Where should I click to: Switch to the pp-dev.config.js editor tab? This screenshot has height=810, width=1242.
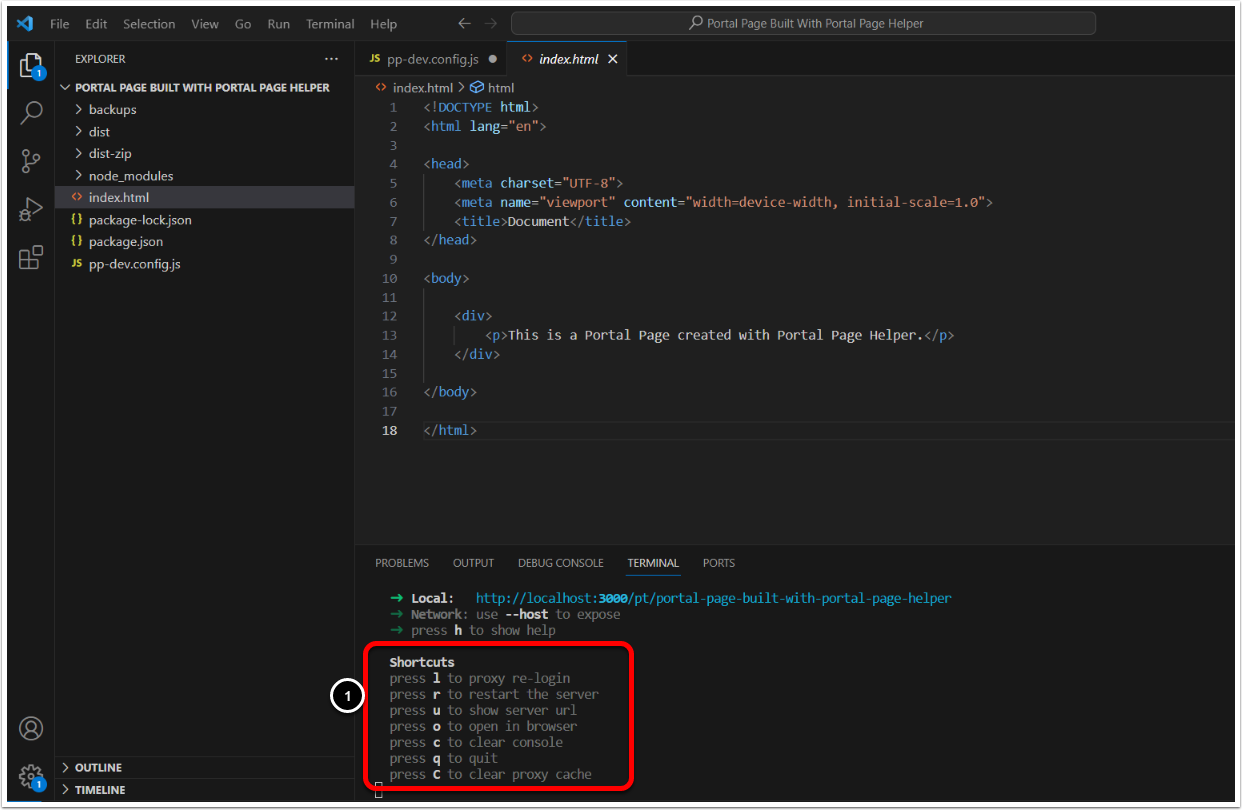432,59
